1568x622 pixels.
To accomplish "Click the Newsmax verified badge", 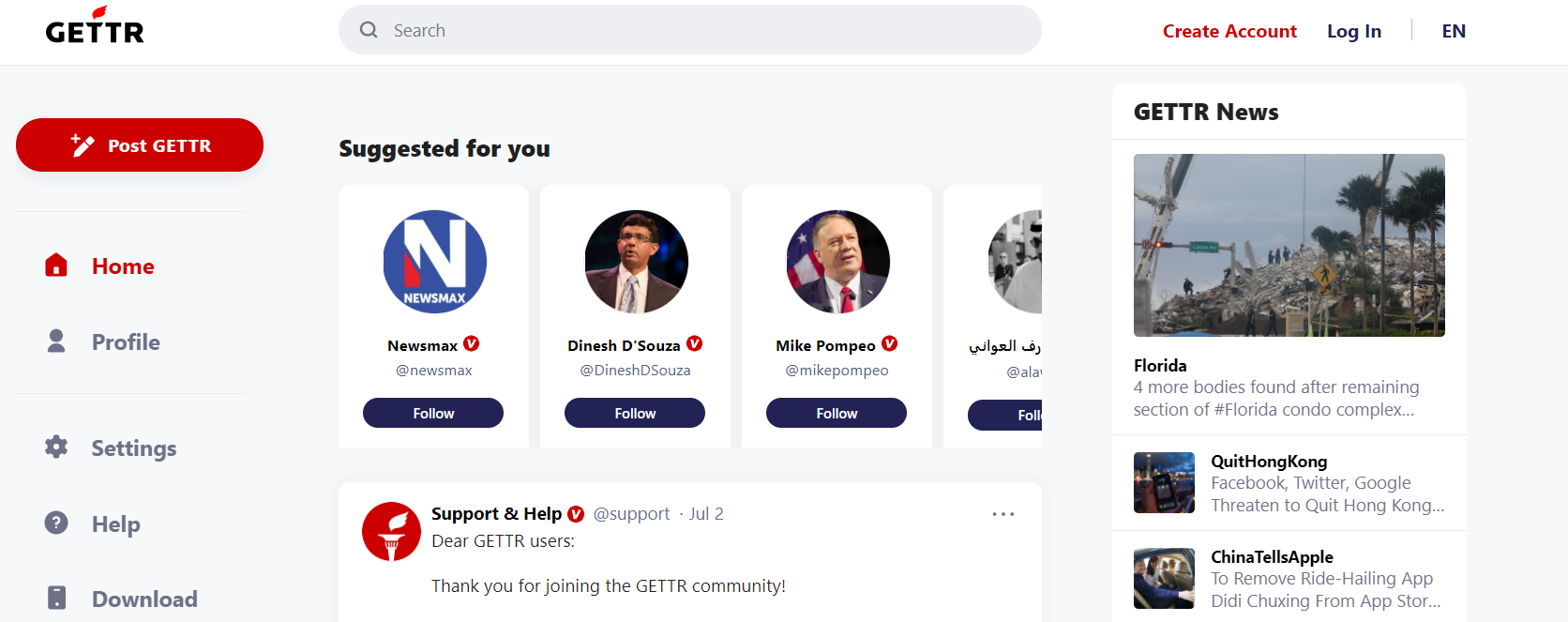I will tap(472, 344).
